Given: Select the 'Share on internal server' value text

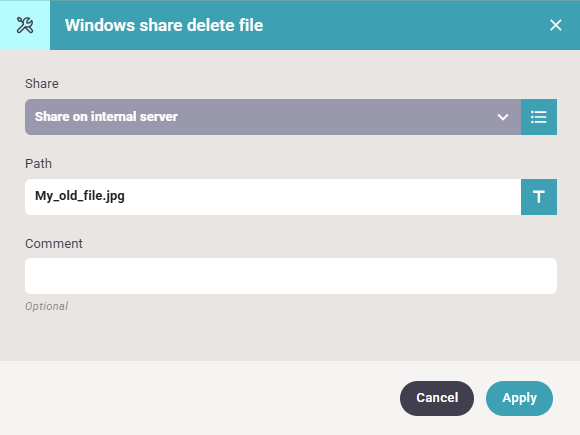Looking at the screenshot, I should coord(106,117).
